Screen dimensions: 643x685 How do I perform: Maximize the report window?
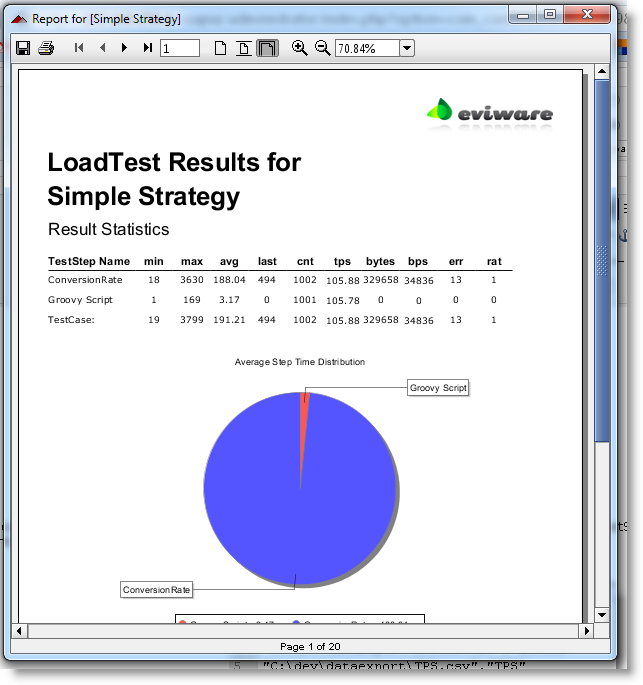coord(550,15)
